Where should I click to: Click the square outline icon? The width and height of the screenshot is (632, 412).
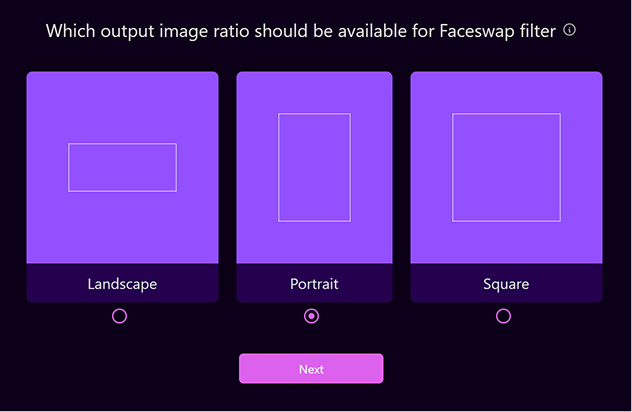506,167
